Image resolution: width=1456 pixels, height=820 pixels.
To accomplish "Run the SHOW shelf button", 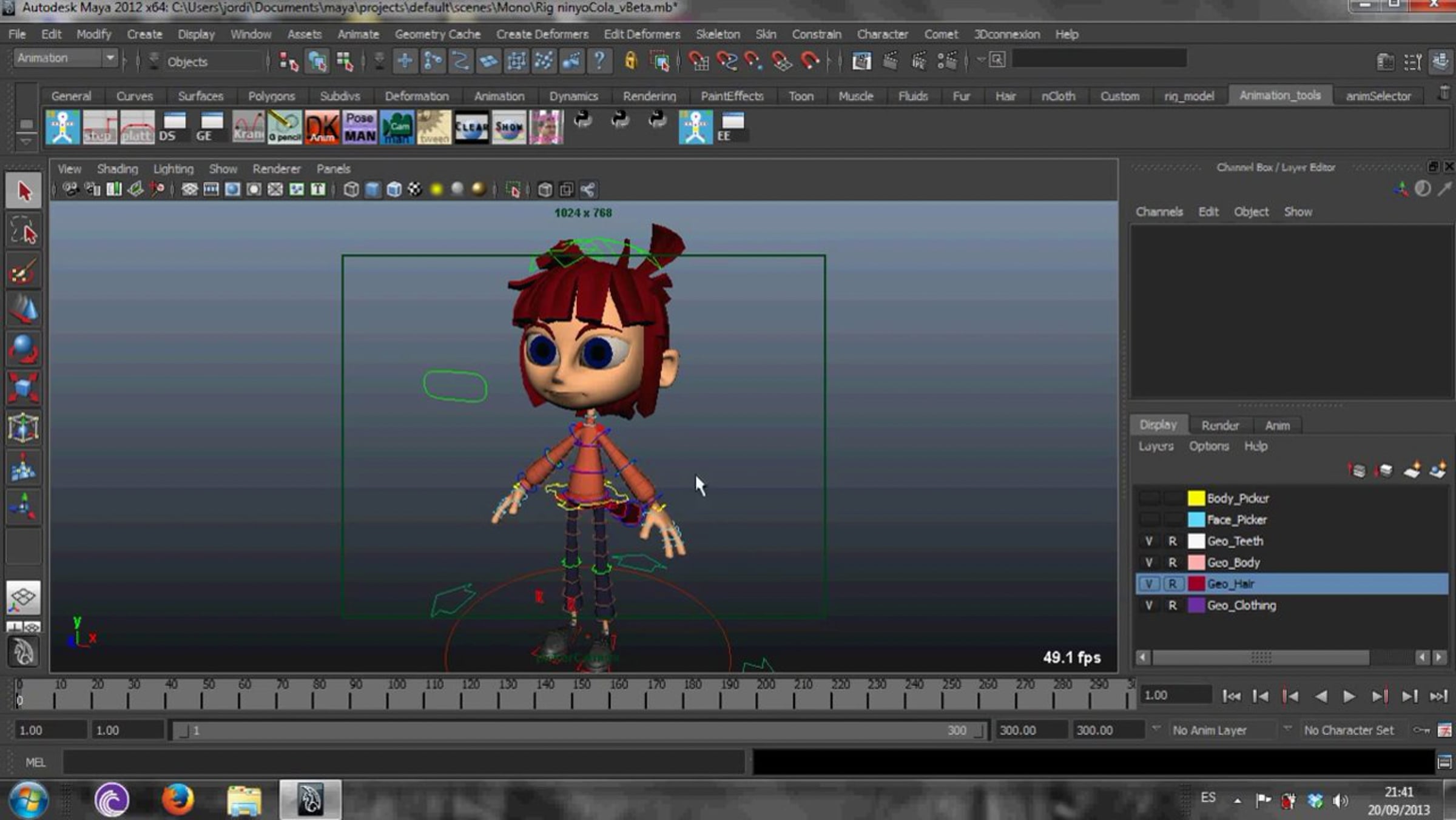I will (508, 127).
